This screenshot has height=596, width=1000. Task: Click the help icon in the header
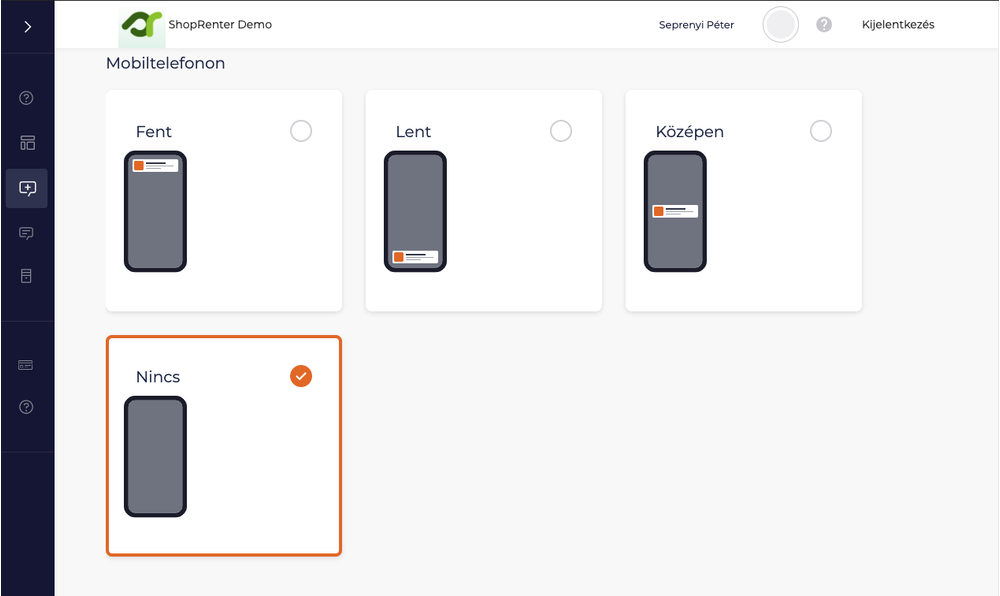coord(824,25)
